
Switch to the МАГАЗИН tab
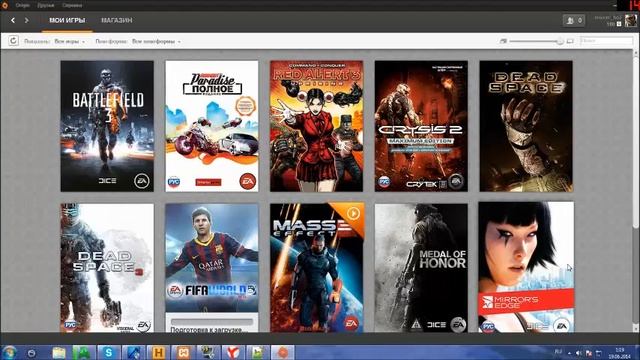click(117, 20)
